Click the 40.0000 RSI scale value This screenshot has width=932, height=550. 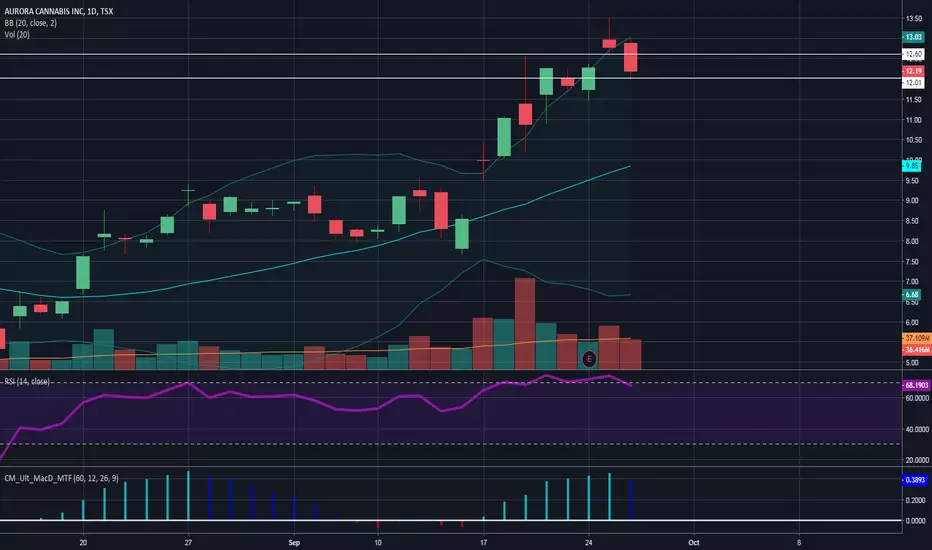pyautogui.click(x=917, y=429)
